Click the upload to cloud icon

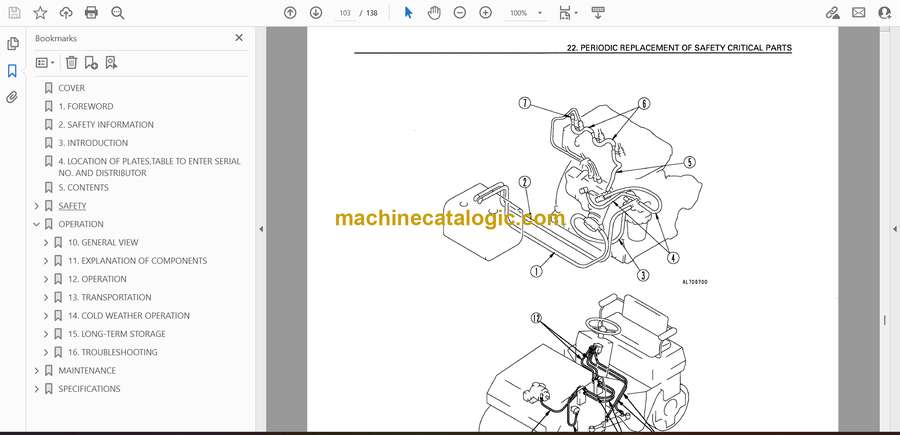pyautogui.click(x=66, y=13)
